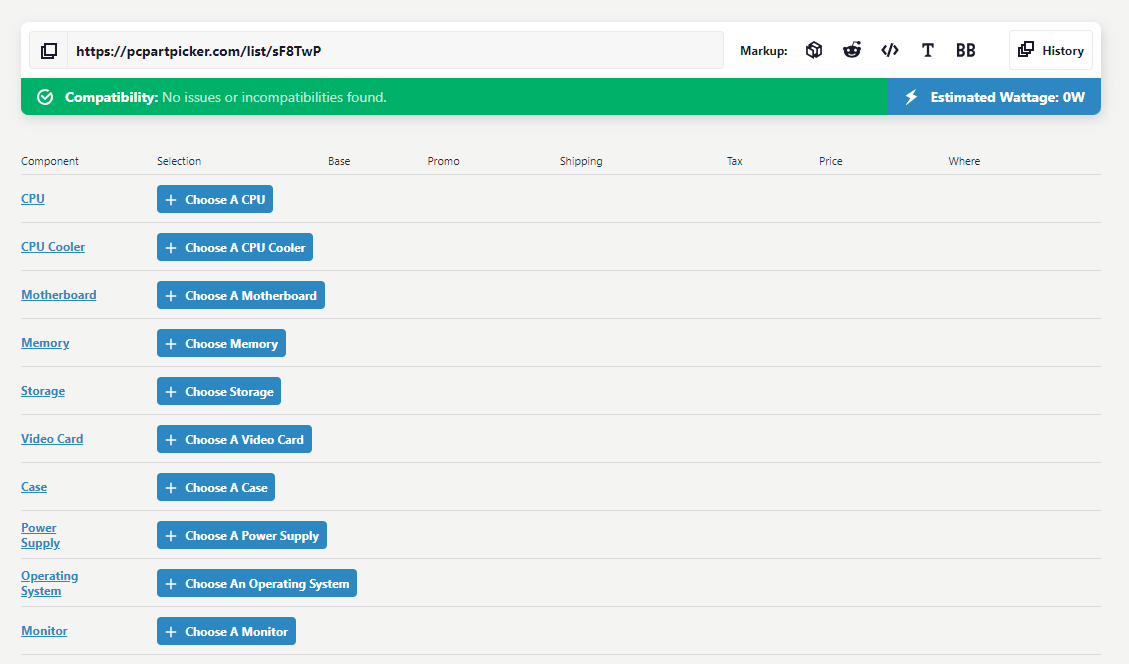Click the Choose A CPU Cooler button
1129x664 pixels.
click(235, 247)
